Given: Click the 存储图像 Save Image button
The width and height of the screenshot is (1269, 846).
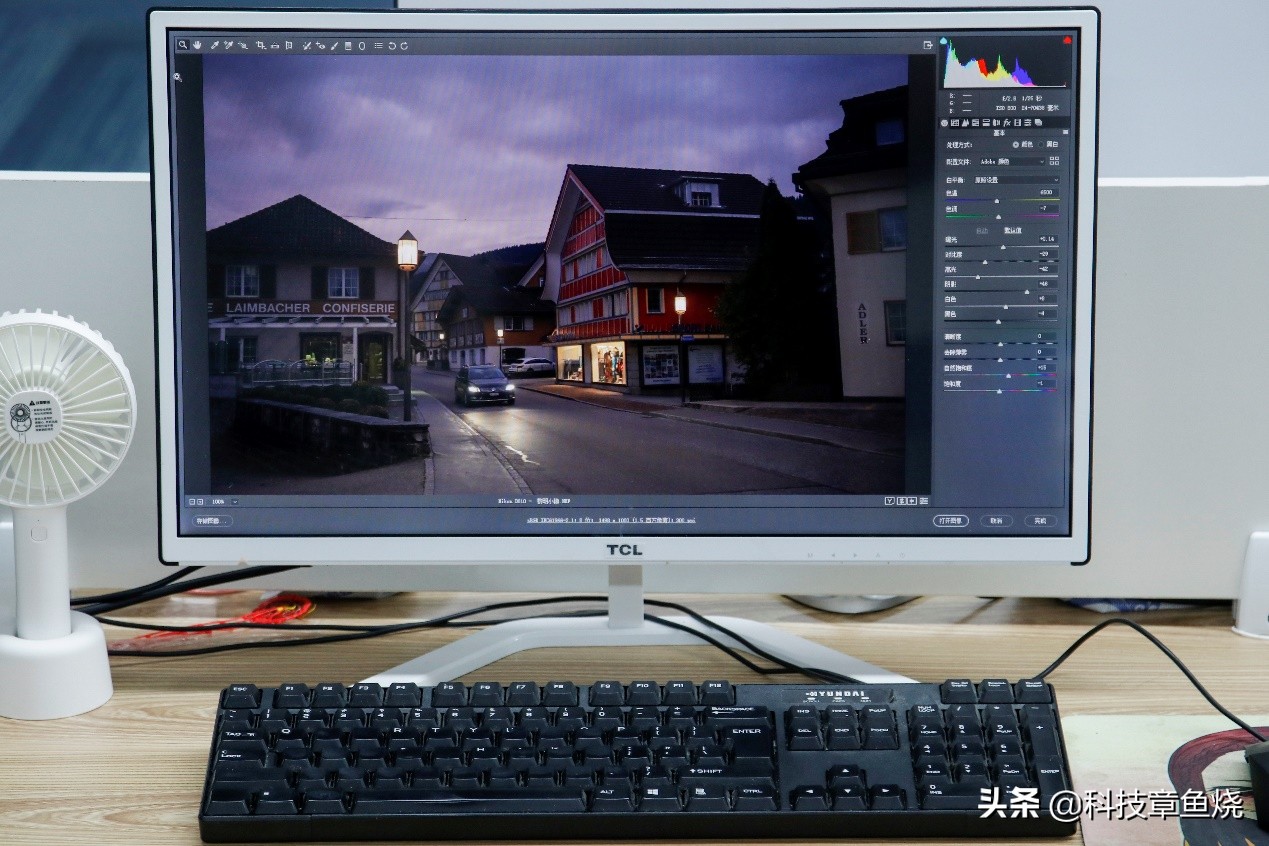Looking at the screenshot, I should pos(212,521).
